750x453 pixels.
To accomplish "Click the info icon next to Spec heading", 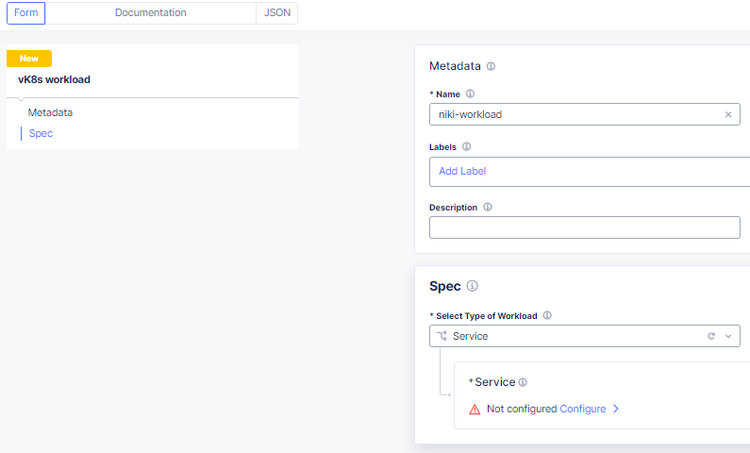I will click(472, 286).
